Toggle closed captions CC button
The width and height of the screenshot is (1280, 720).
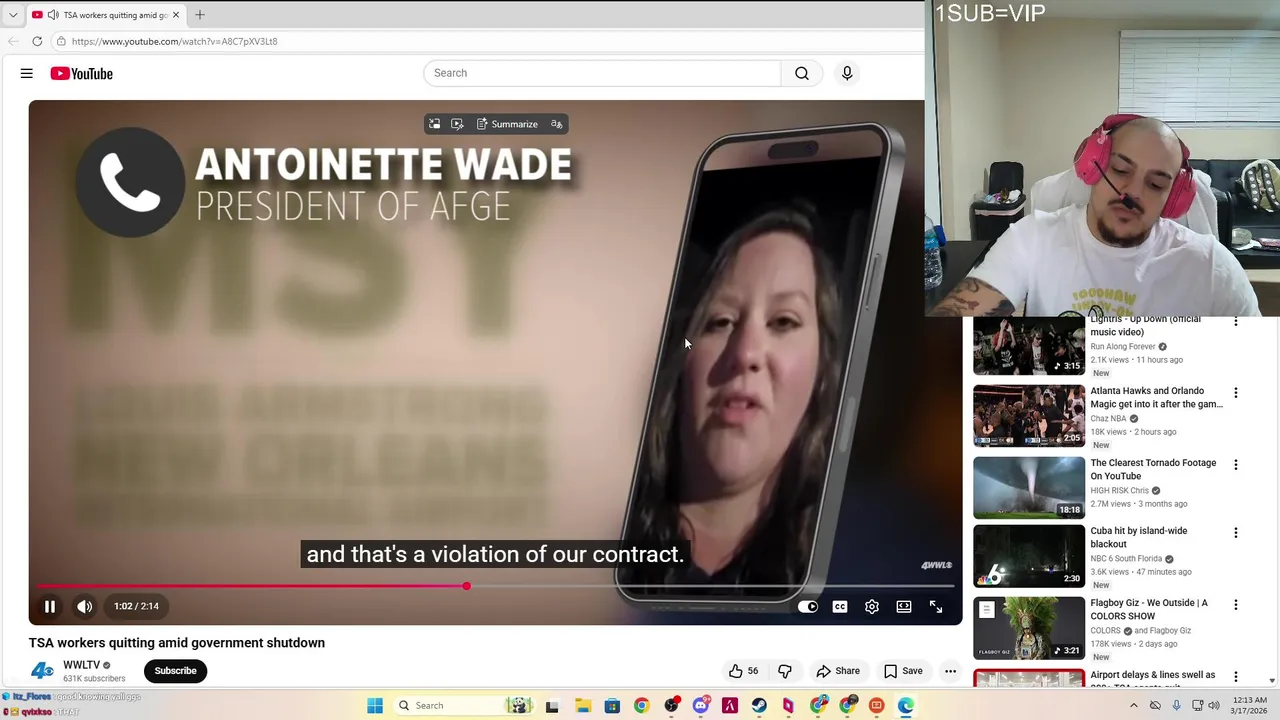pos(840,606)
